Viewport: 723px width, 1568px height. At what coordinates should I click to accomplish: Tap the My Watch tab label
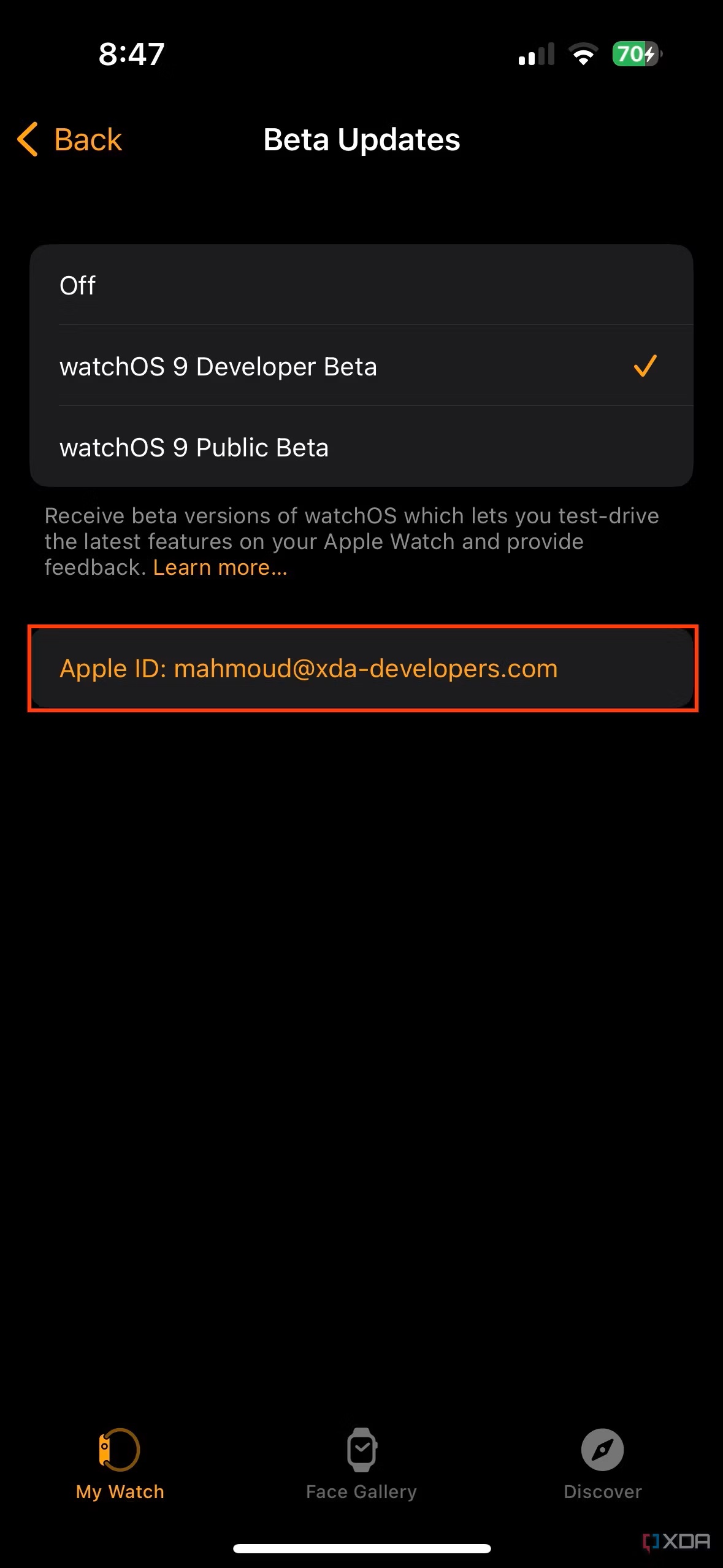point(120,1491)
